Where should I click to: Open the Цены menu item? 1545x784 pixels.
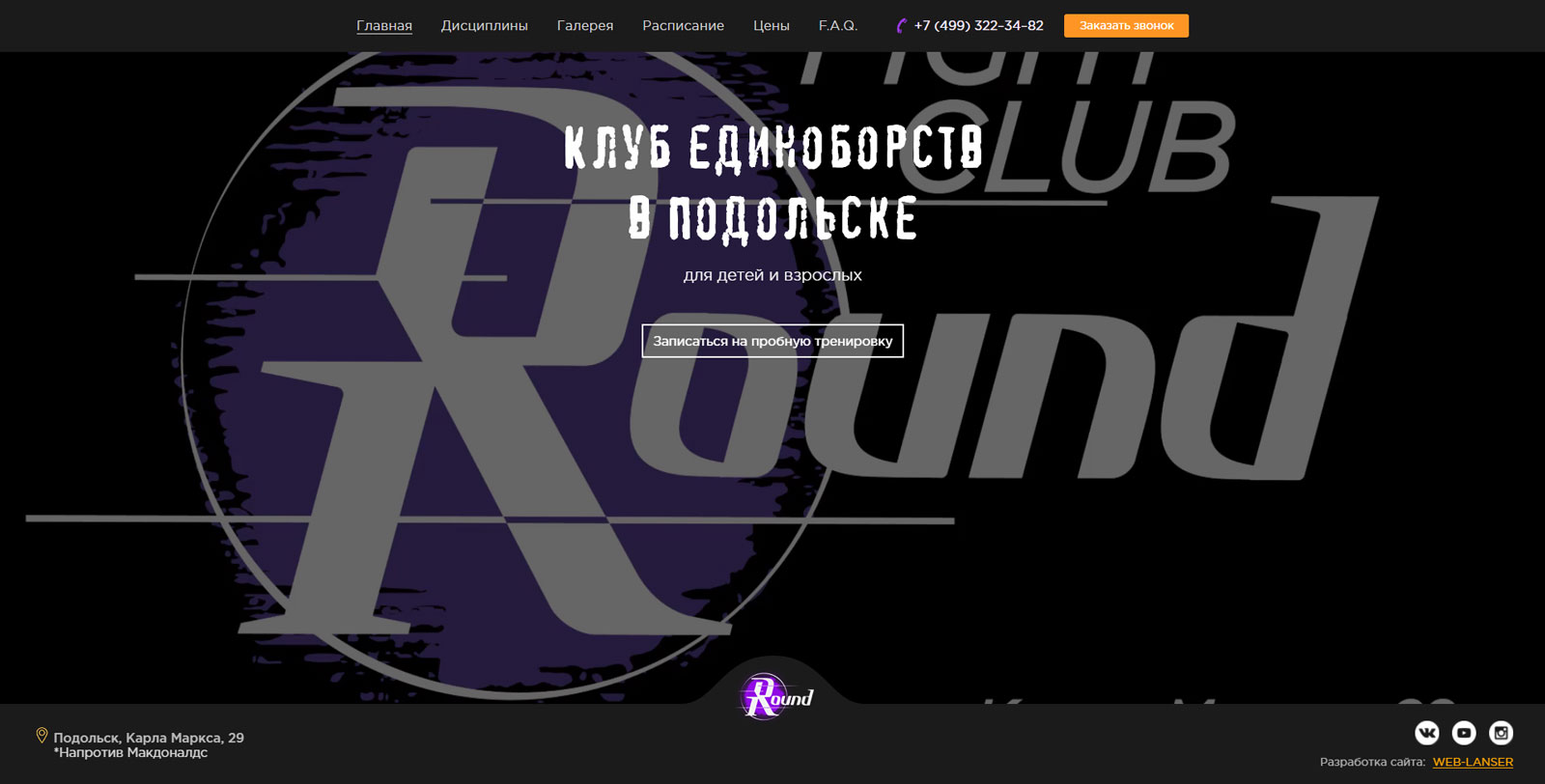click(x=772, y=26)
